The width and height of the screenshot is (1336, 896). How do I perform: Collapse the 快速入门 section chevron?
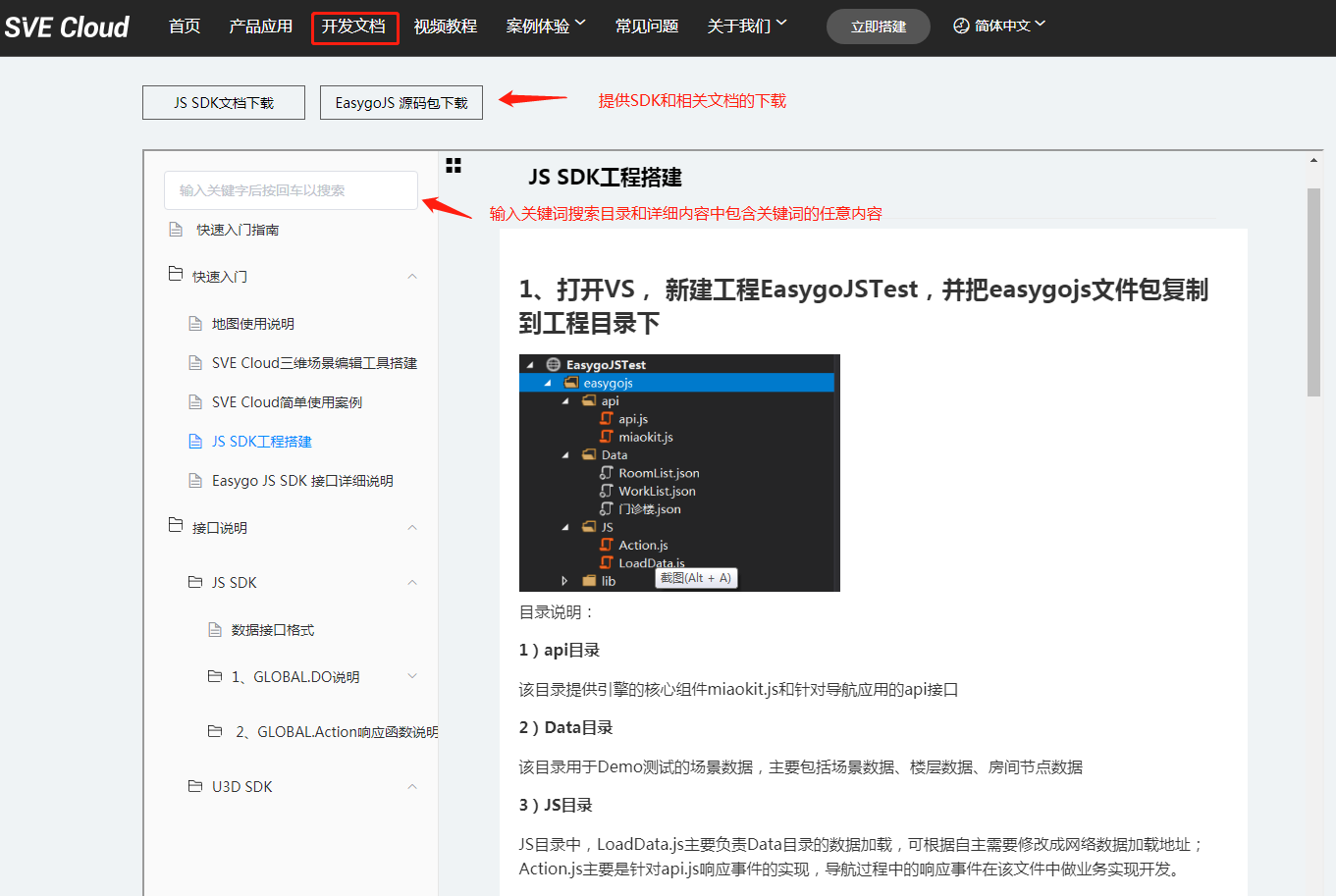(x=412, y=277)
